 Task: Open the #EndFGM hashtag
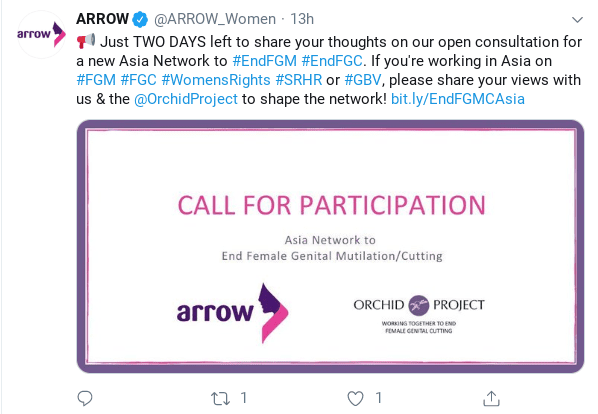click(264, 61)
